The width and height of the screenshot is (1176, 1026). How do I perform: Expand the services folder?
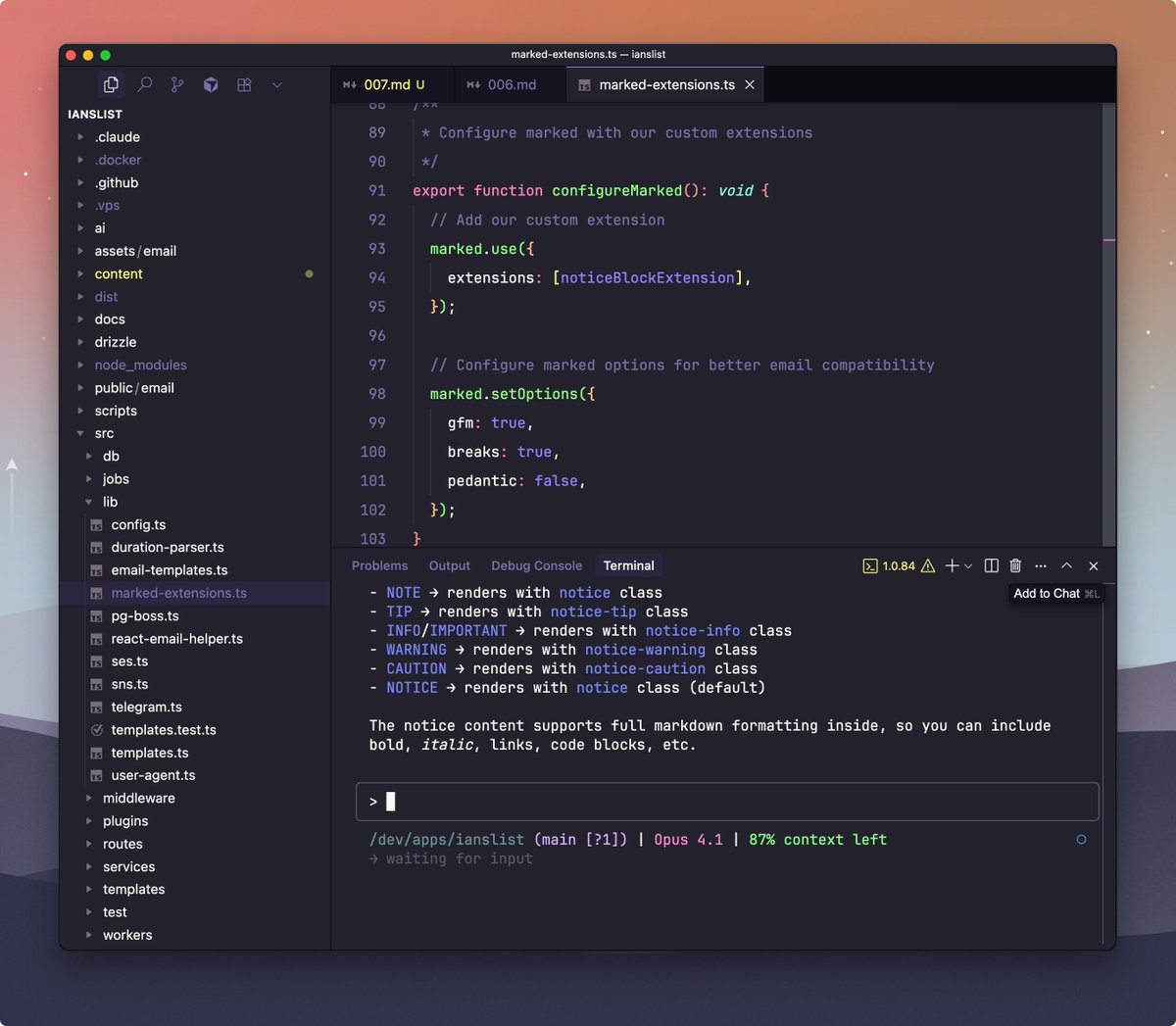194,867
